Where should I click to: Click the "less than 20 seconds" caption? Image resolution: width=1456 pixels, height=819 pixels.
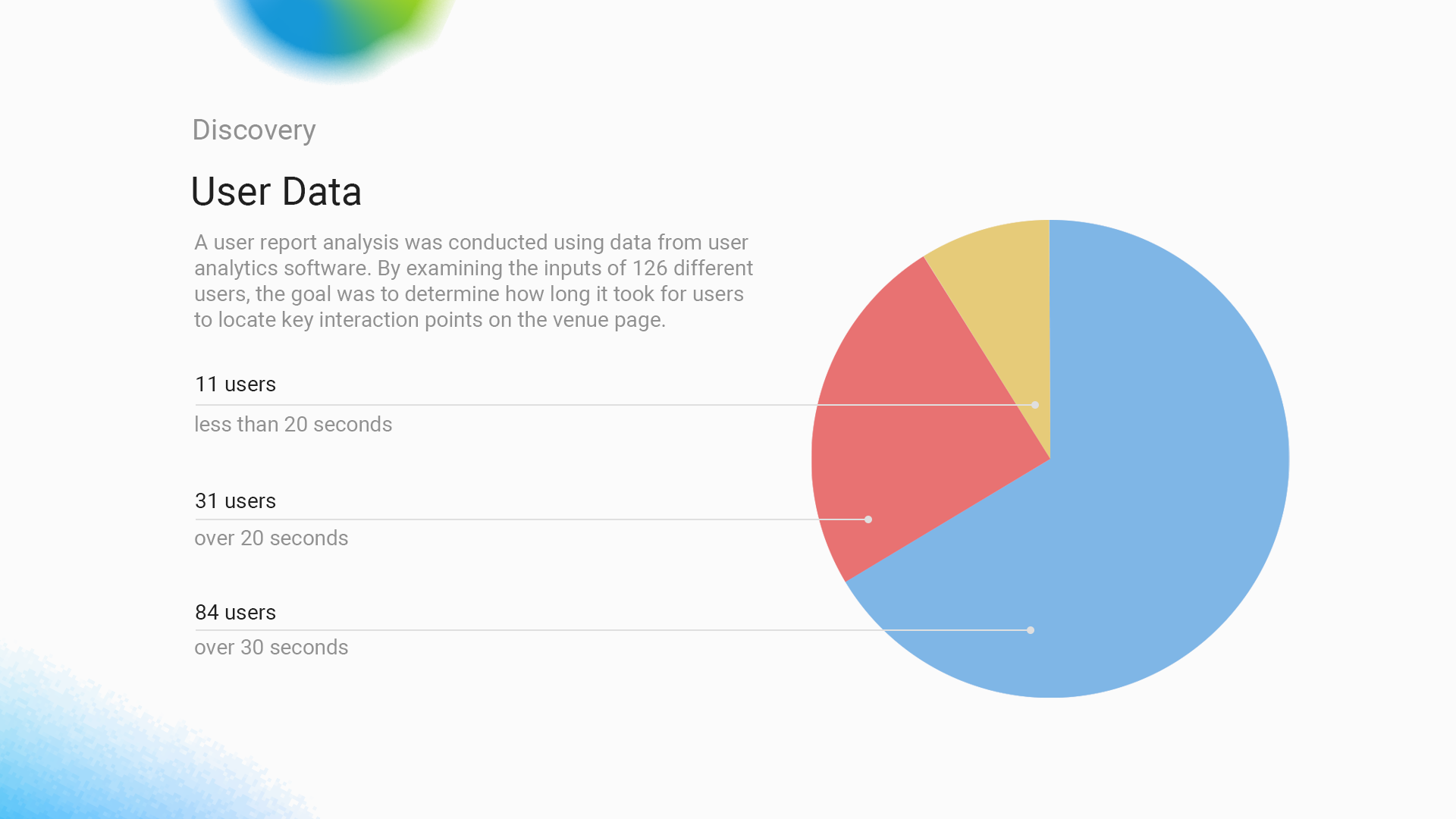pyautogui.click(x=293, y=425)
